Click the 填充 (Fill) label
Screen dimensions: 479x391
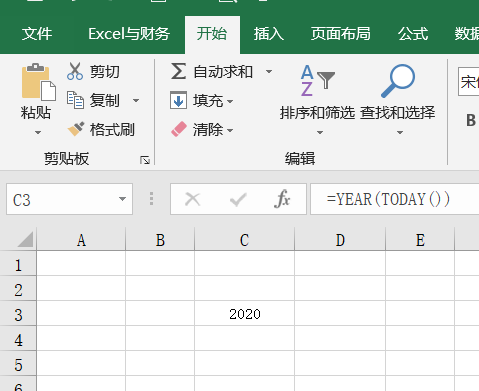pyautogui.click(x=208, y=101)
